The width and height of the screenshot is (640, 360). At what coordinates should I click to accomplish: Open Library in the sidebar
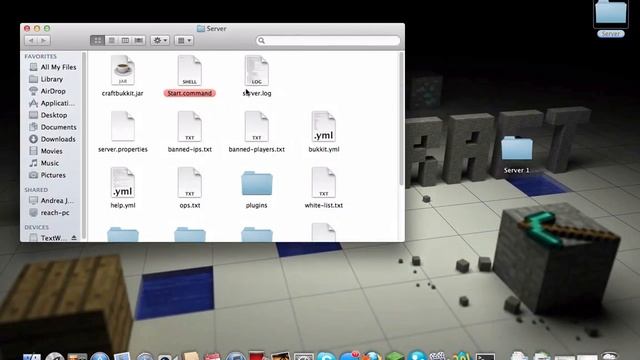click(53, 79)
